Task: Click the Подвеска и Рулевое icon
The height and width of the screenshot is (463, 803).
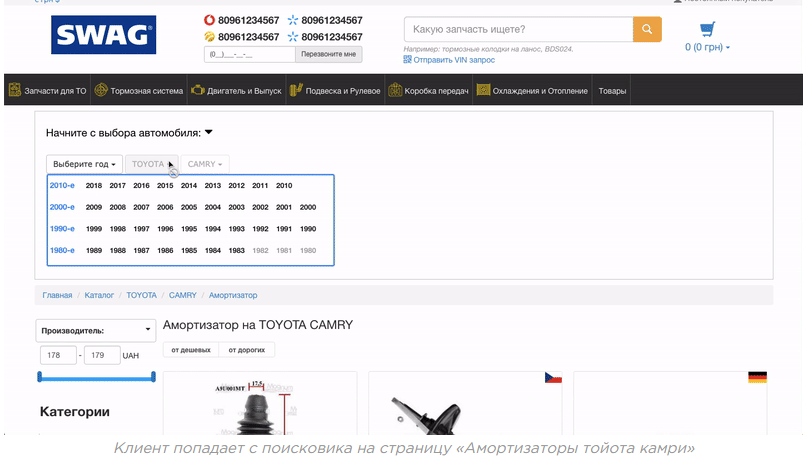Action: coord(296,90)
